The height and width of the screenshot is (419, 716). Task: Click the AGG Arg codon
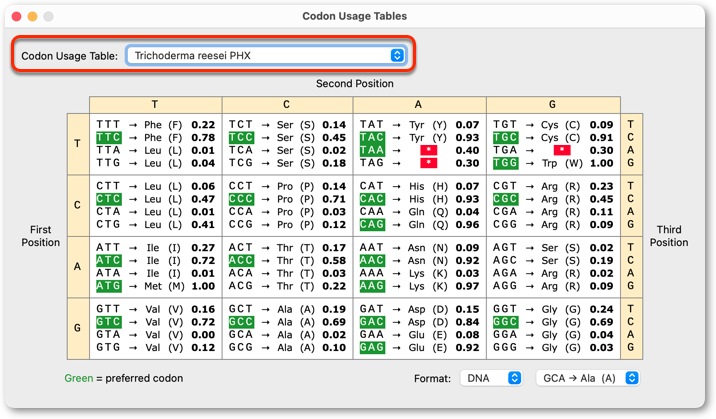(x=505, y=286)
